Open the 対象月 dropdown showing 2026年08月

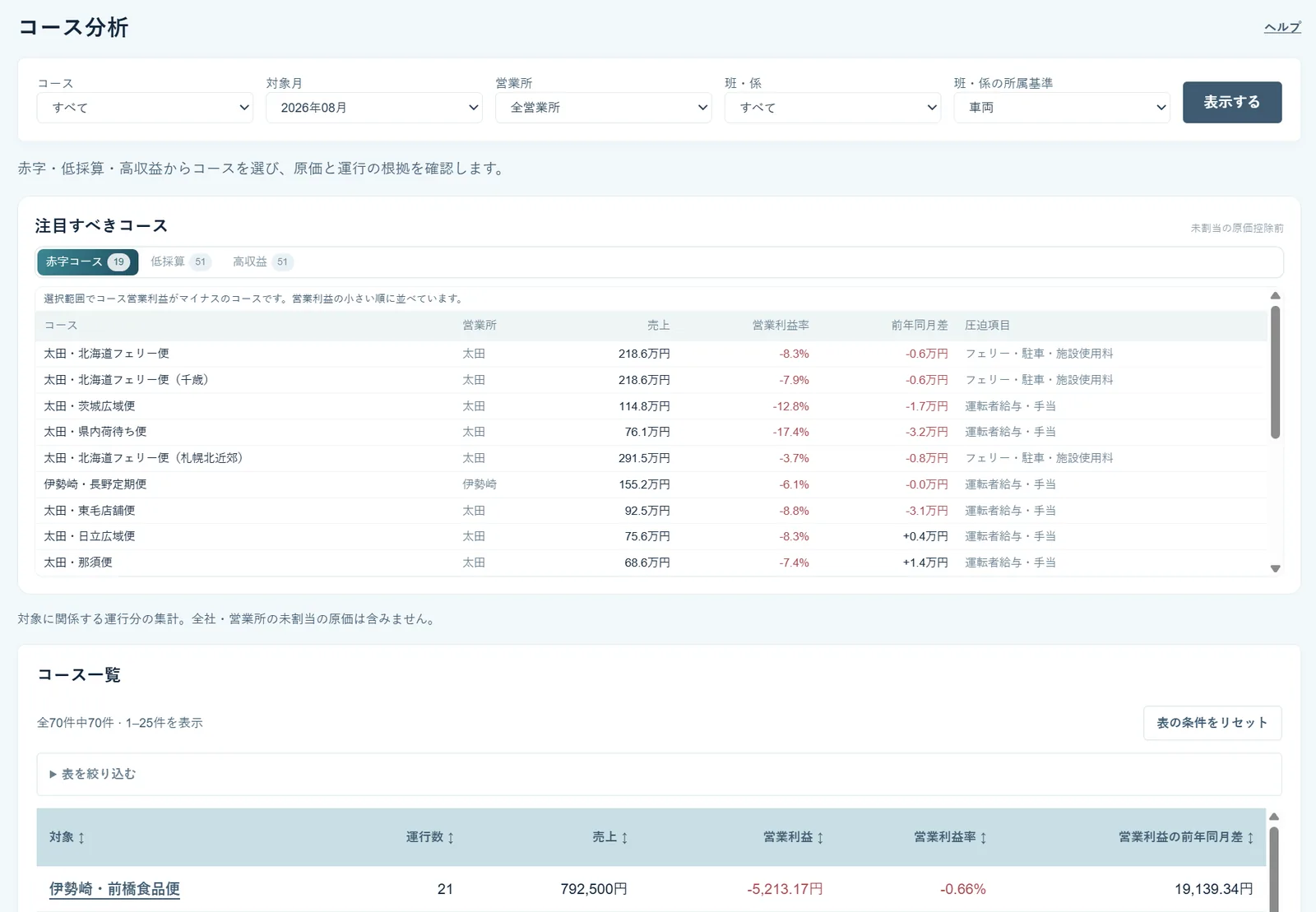[x=373, y=108]
